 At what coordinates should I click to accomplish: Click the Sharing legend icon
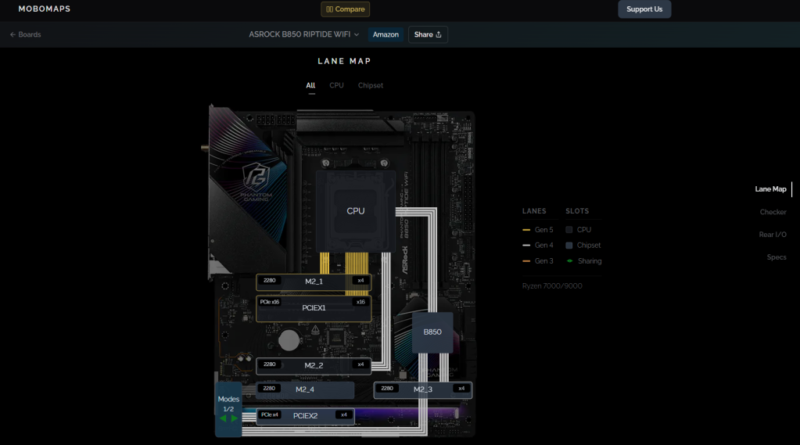click(x=569, y=261)
